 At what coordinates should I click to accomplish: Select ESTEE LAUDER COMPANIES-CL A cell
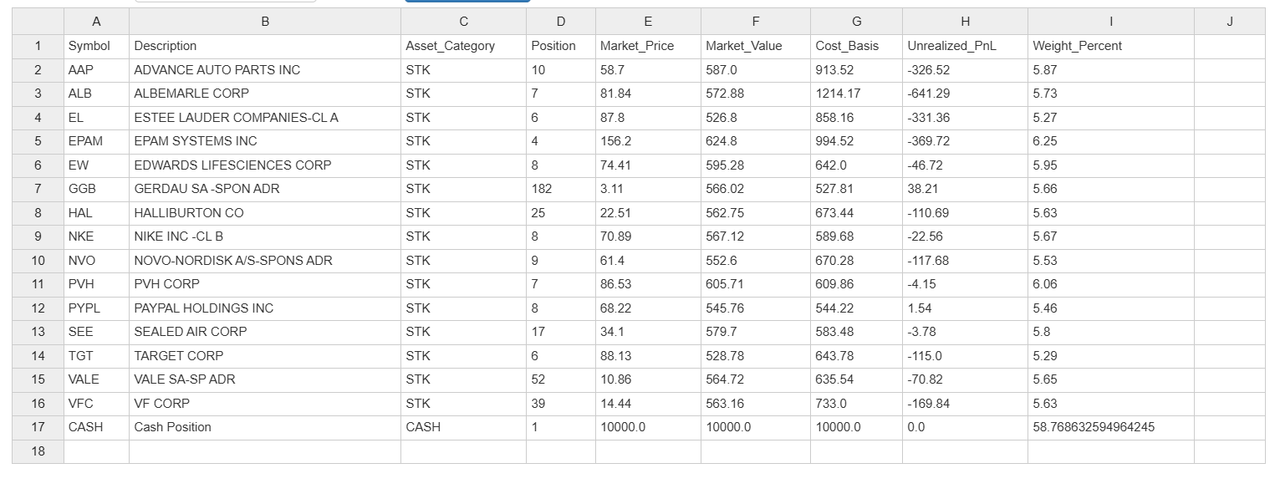(265, 118)
